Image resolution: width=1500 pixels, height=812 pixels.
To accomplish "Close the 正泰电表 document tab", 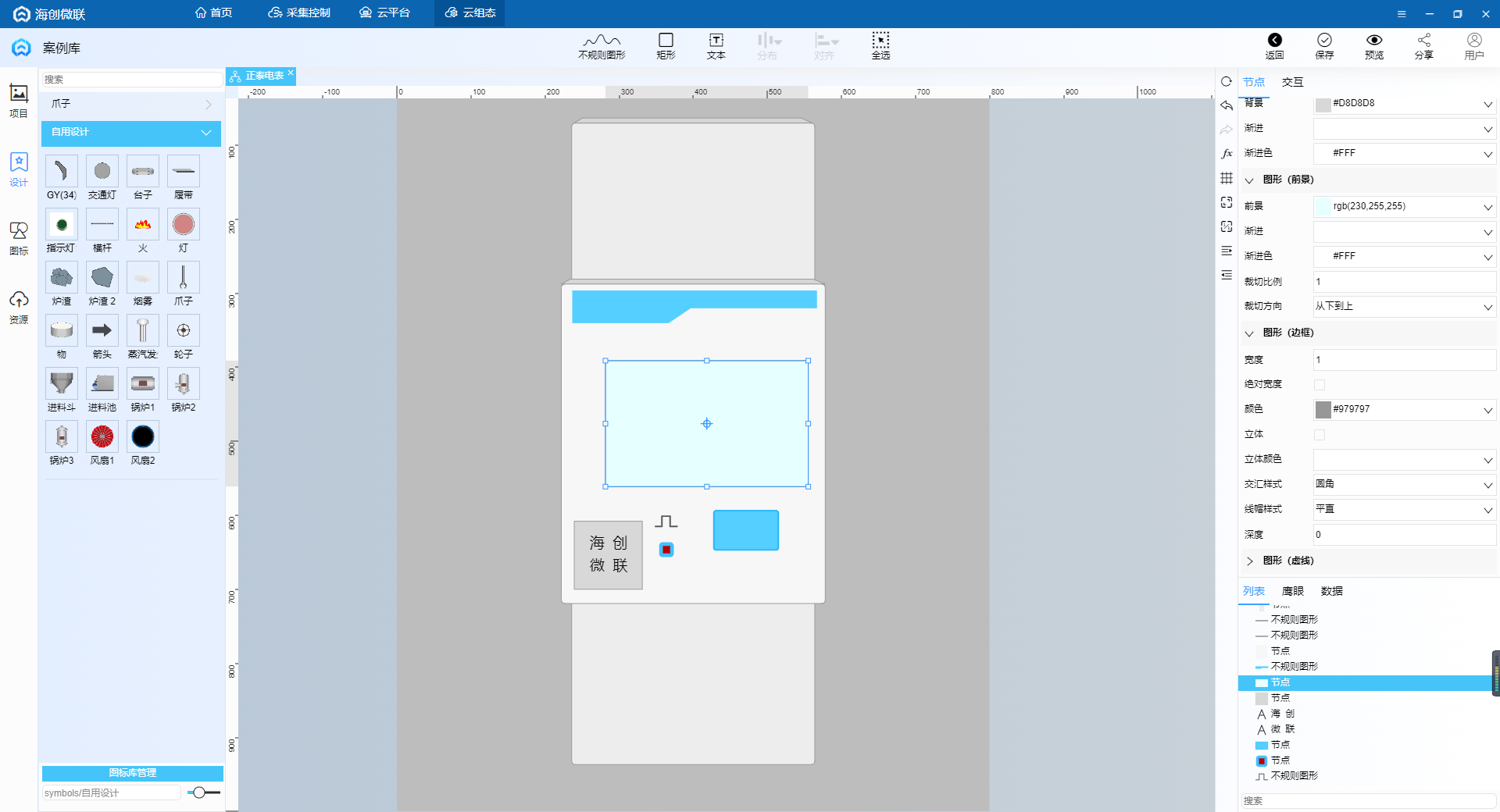I will (x=291, y=73).
